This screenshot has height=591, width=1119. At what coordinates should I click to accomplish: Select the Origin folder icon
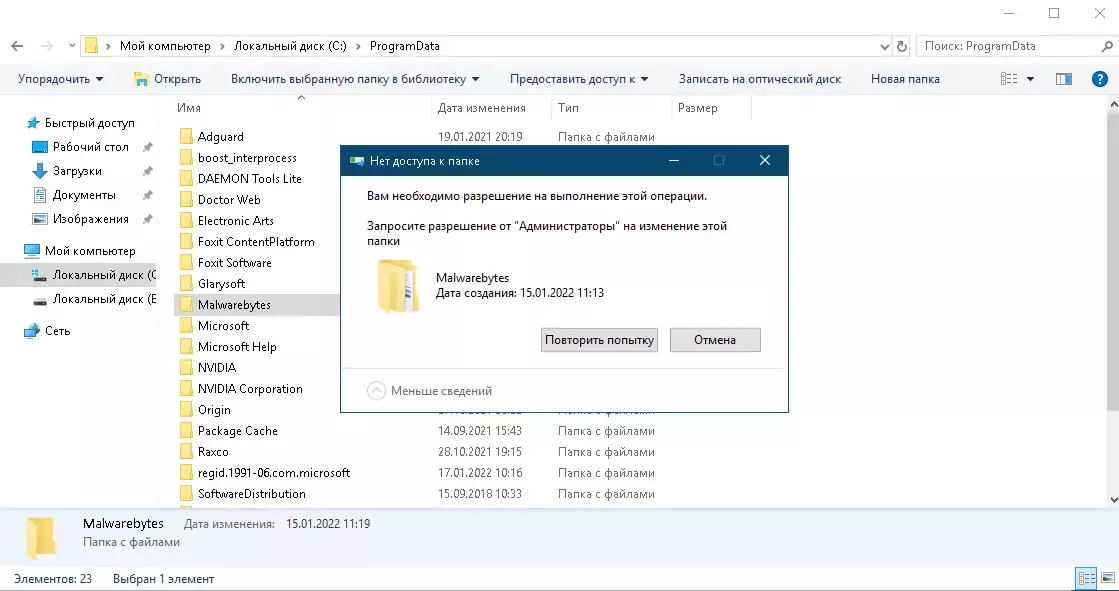pos(186,410)
